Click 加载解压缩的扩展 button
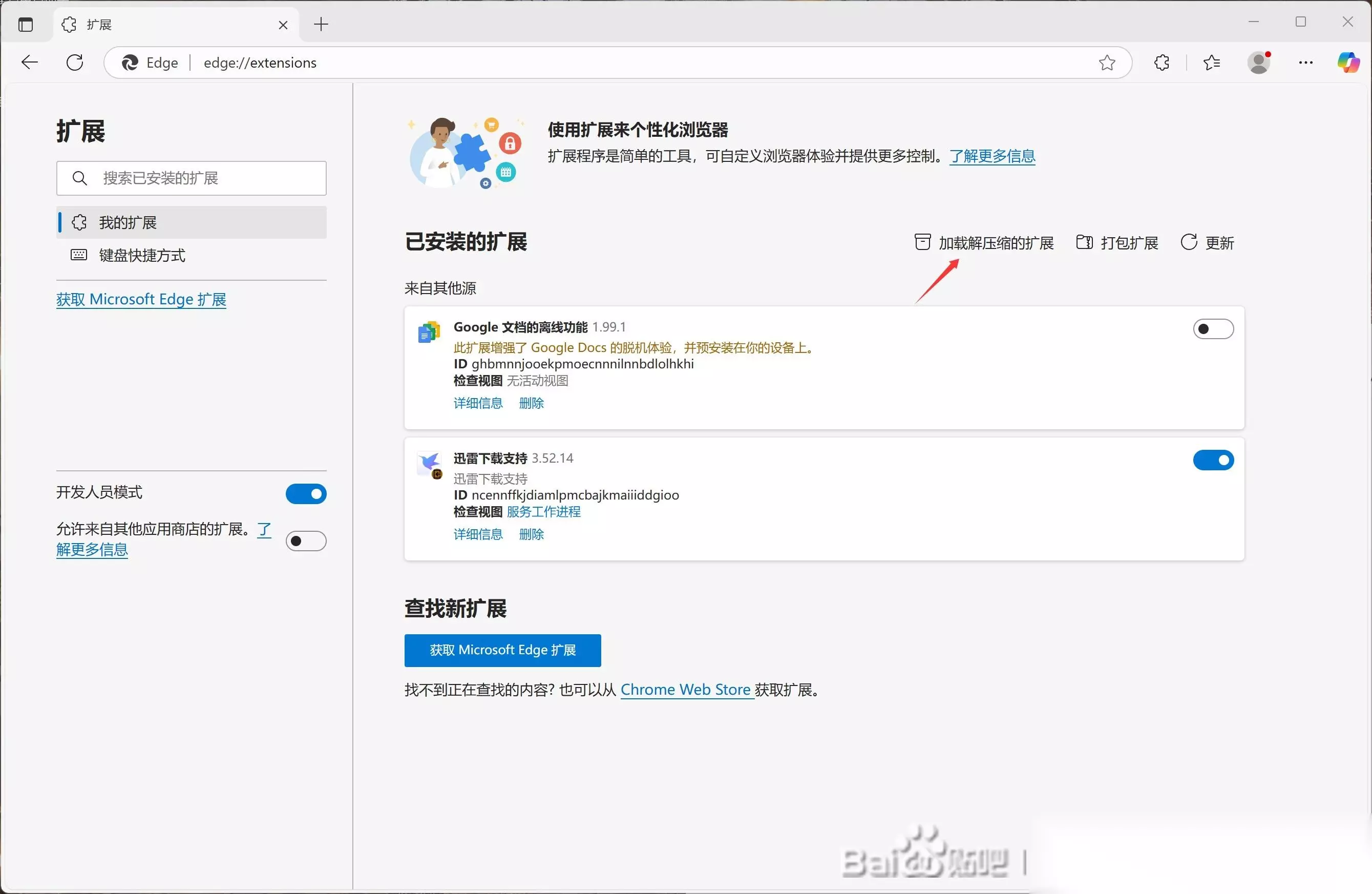1372x894 pixels. coord(984,243)
